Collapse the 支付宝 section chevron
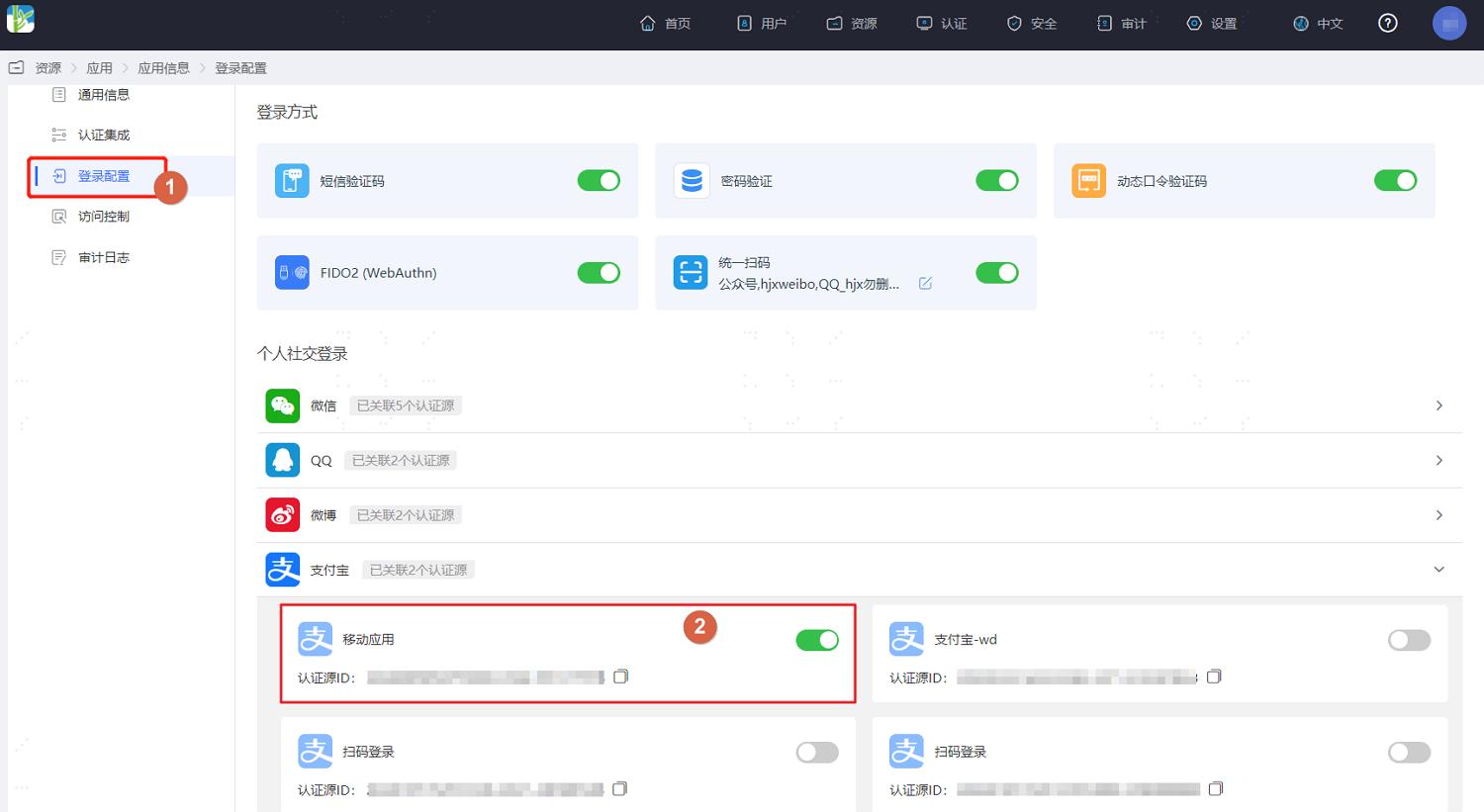 [x=1438, y=570]
